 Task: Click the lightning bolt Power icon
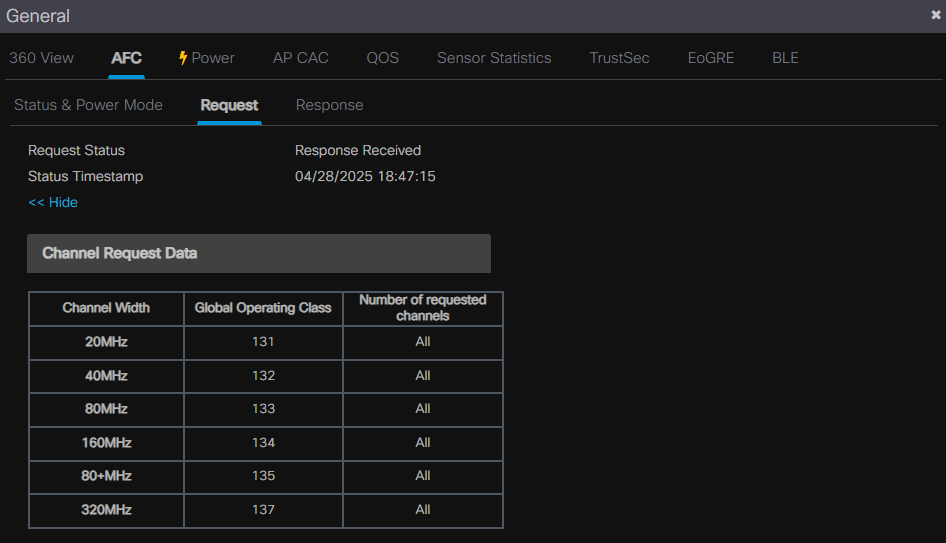click(x=183, y=58)
